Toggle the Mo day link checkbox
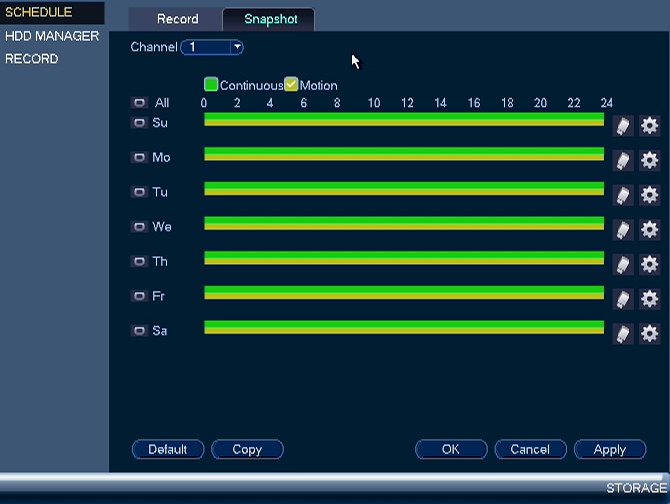The width and height of the screenshot is (670, 504). tap(139, 158)
